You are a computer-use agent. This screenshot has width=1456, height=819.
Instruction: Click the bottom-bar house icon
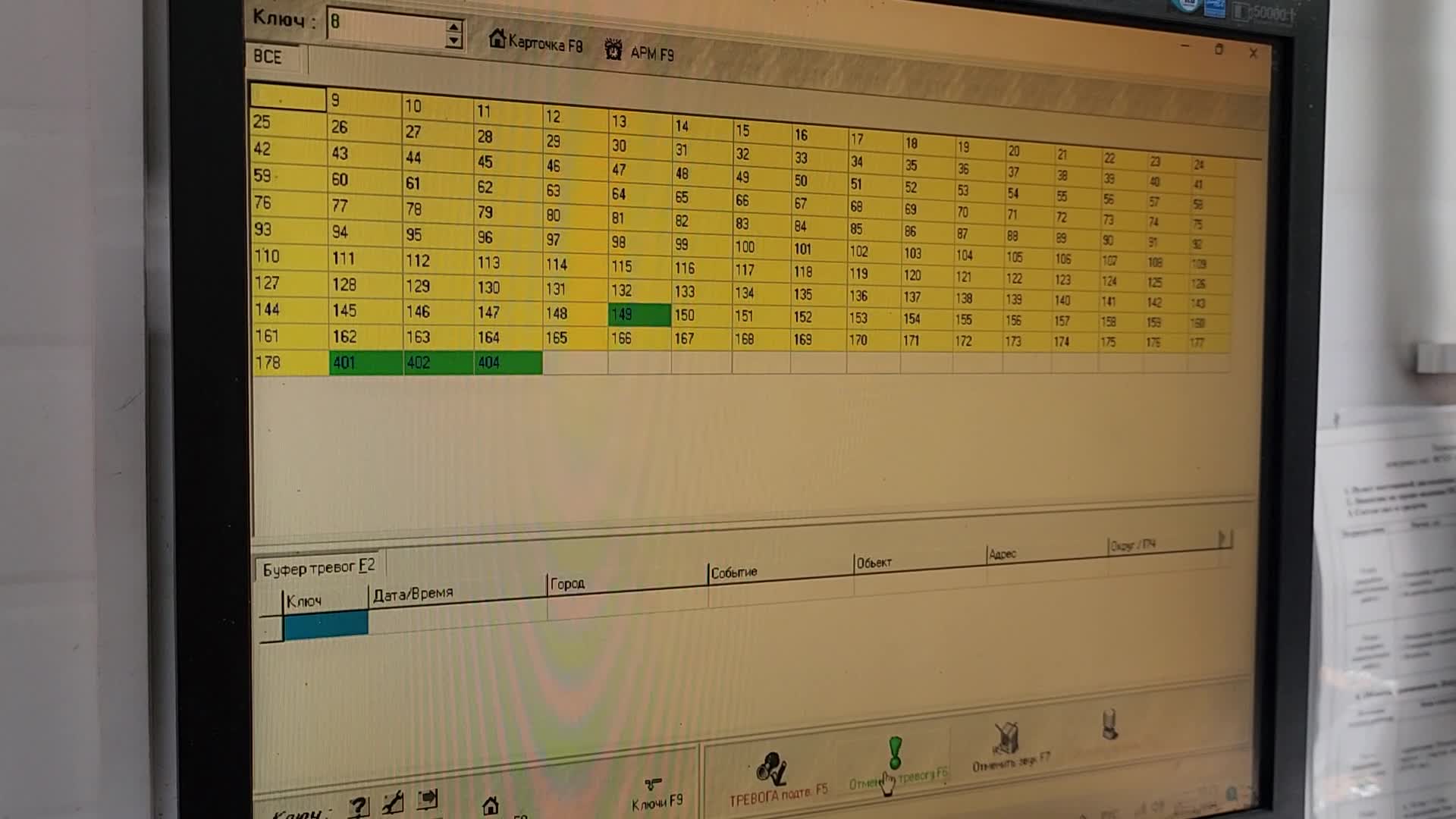(491, 805)
